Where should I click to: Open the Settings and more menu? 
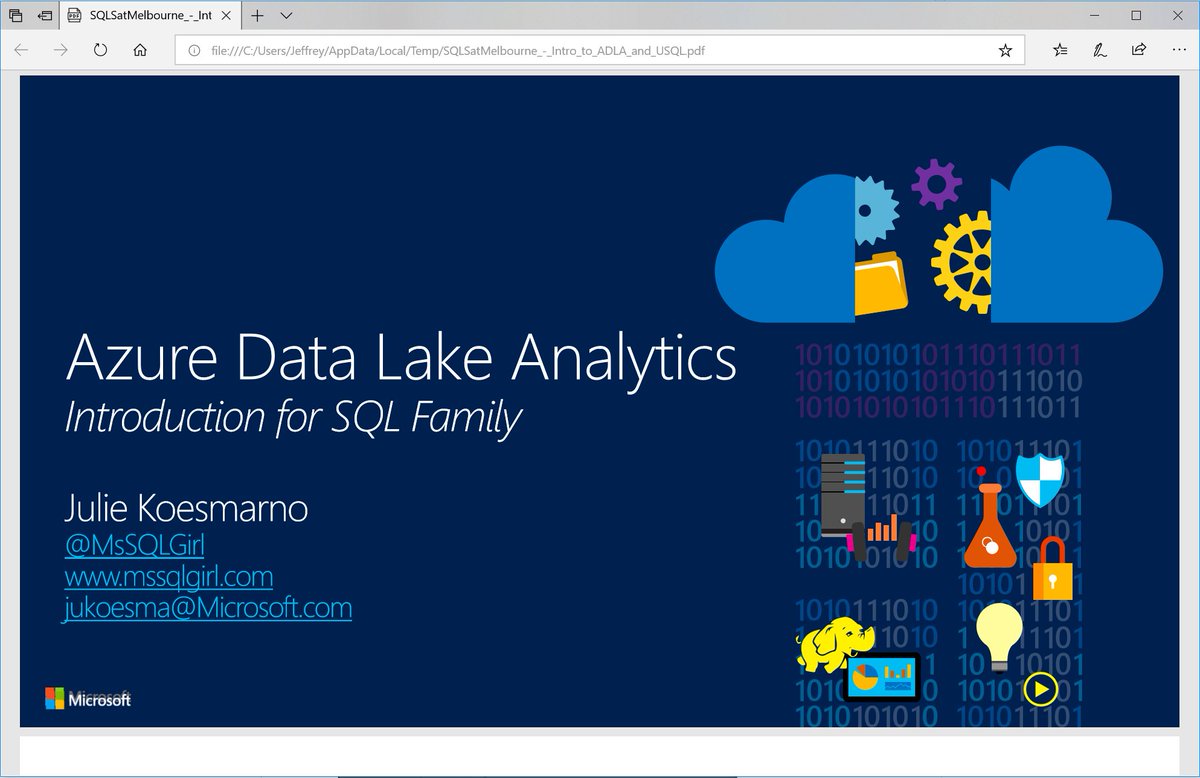point(1180,50)
